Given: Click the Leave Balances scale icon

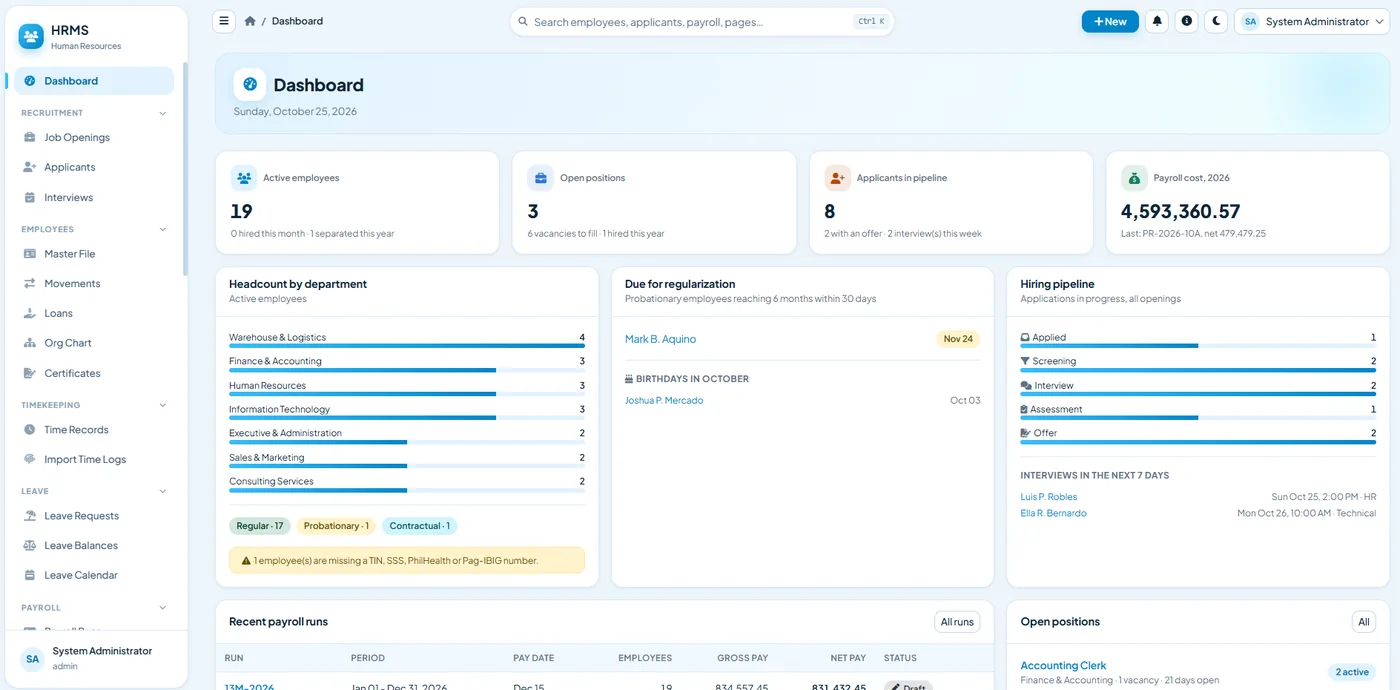Looking at the screenshot, I should pos(30,546).
